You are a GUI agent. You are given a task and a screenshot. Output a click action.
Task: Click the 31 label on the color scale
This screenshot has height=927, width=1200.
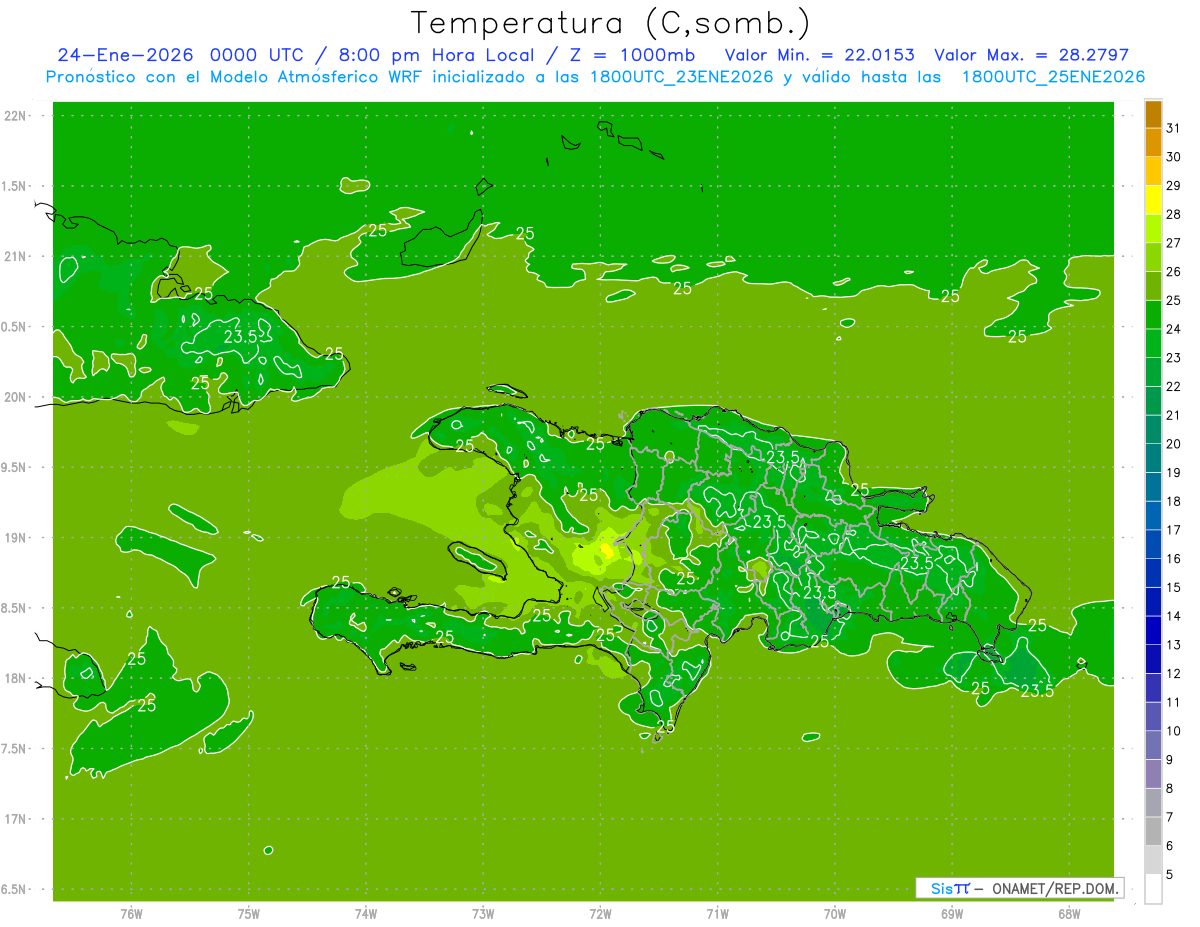pyautogui.click(x=1173, y=128)
